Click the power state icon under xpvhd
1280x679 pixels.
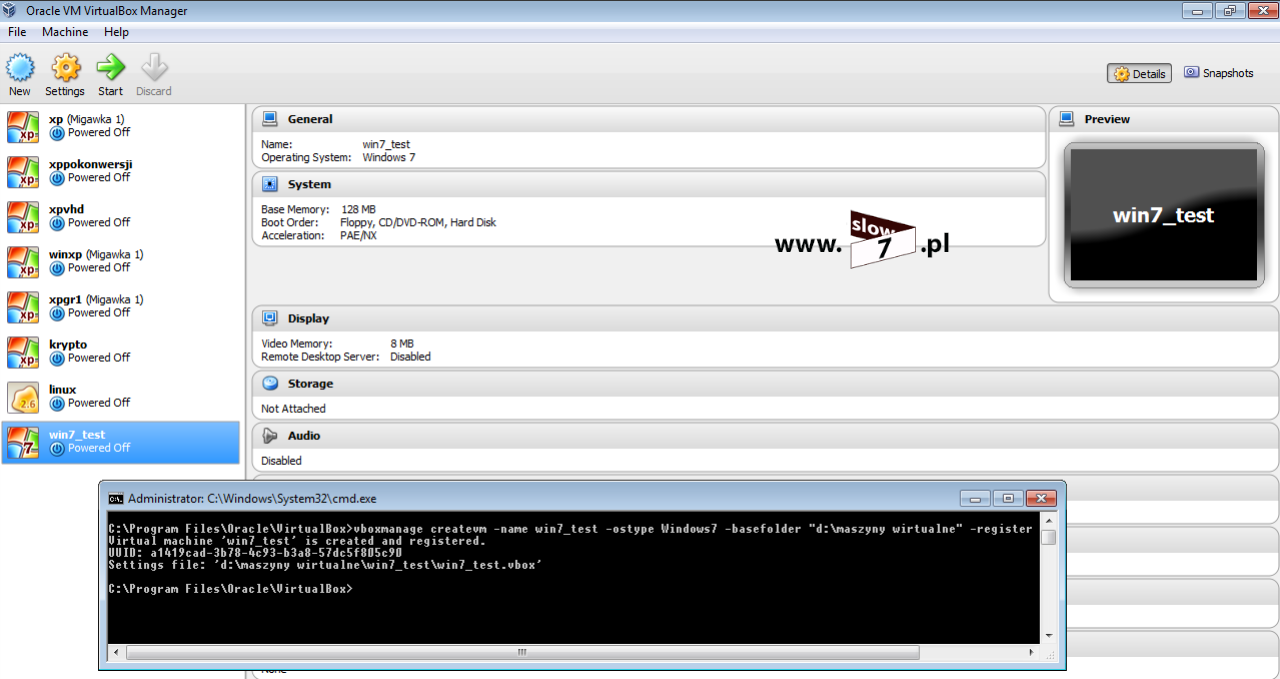point(57,223)
